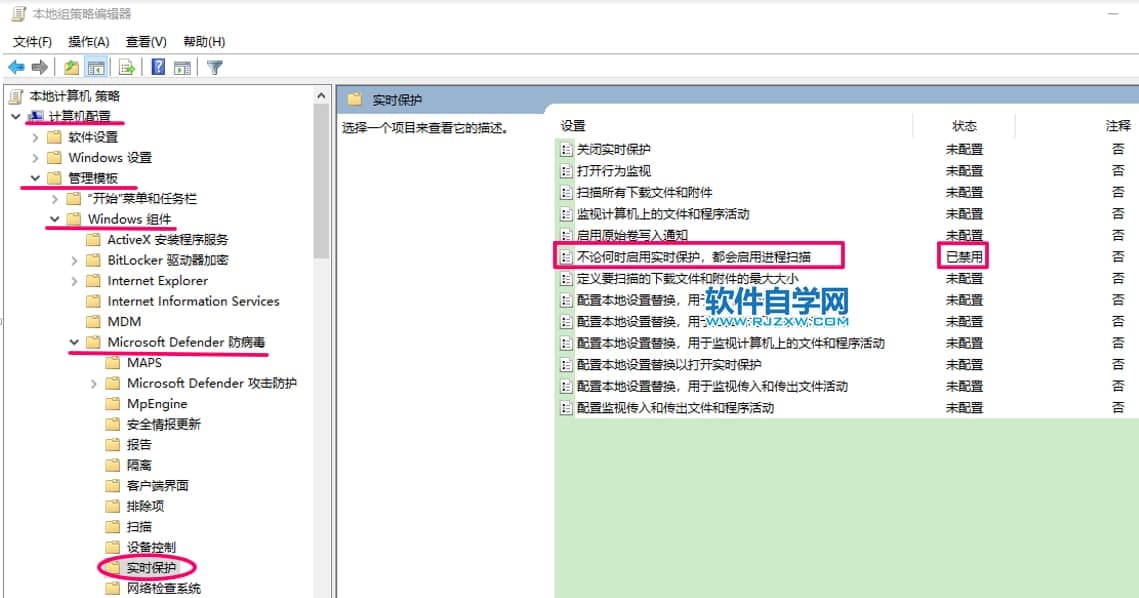This screenshot has width=1139, height=598.
Task: Click the Forward arrow in the toolbar
Action: 40,67
